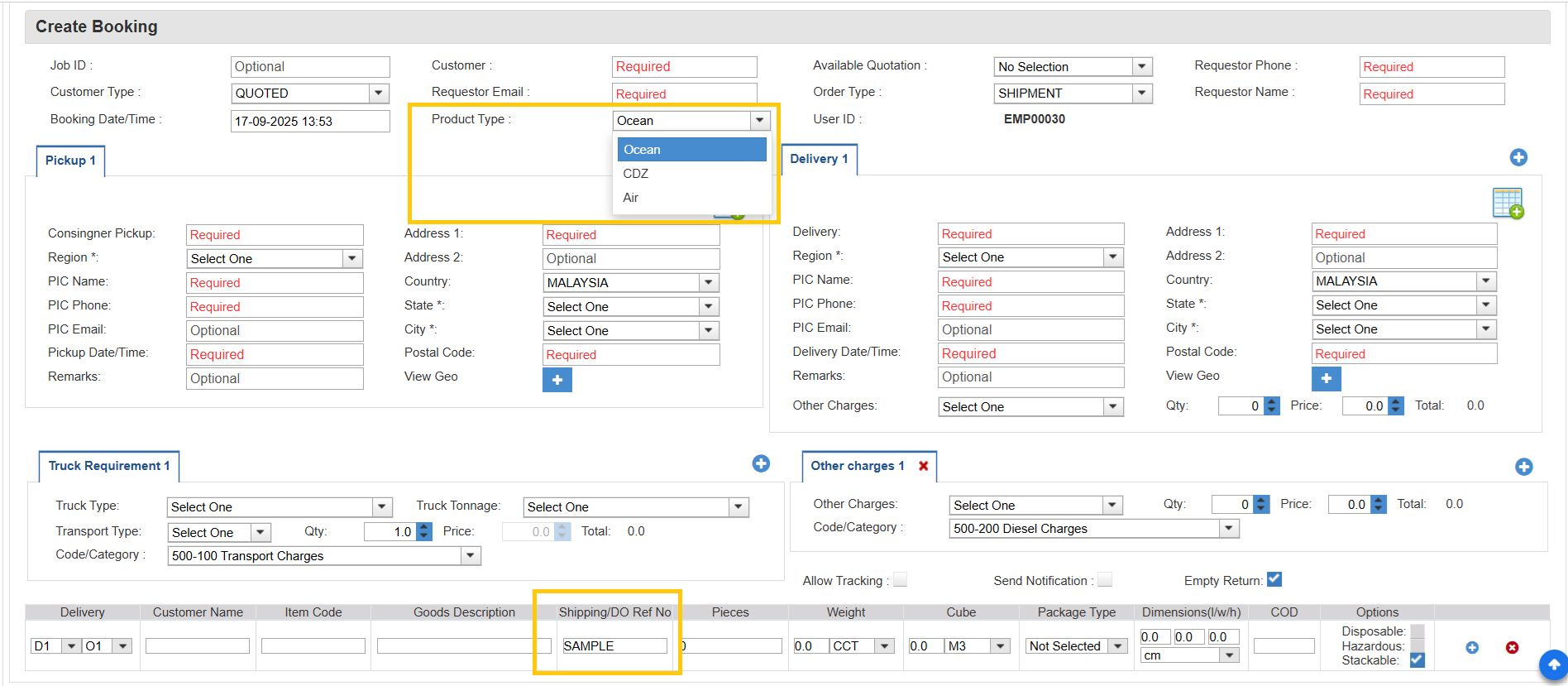
Task: Increase the truck requirement Qty stepper
Action: coord(424,527)
